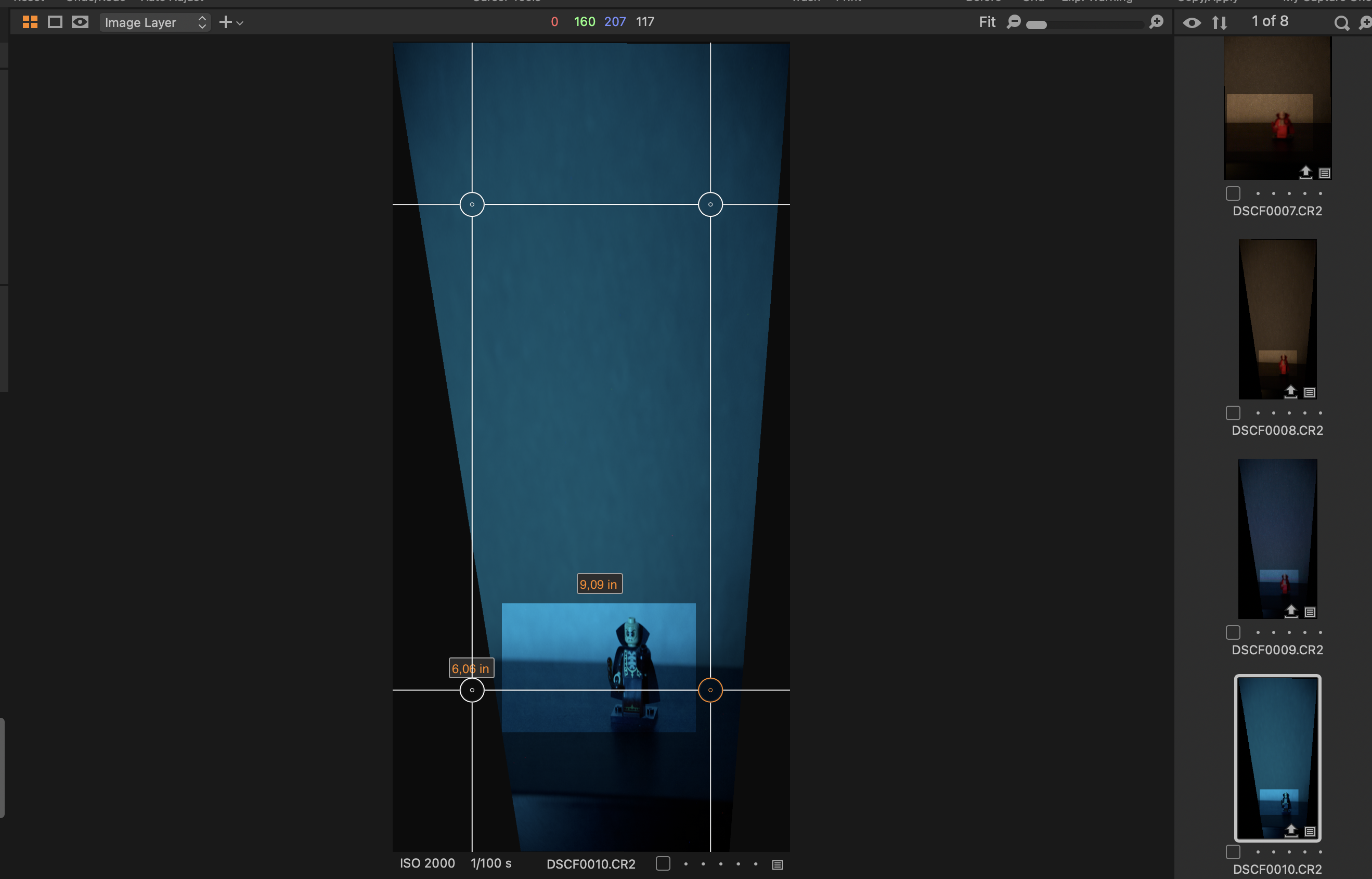Viewport: 1372px width, 879px height.
Task: Select DSCF0008.CR2 thumbnail
Action: coord(1277,319)
